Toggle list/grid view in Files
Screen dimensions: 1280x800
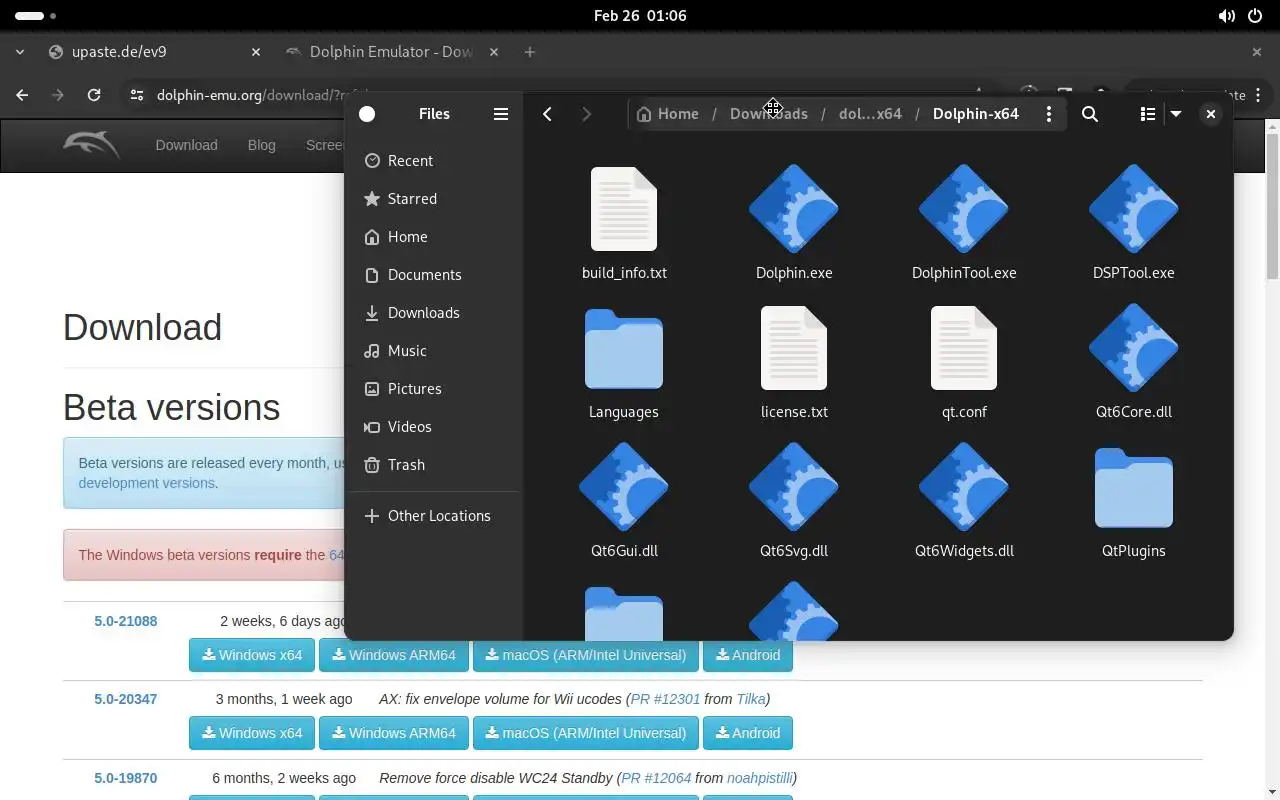pyautogui.click(x=1148, y=114)
